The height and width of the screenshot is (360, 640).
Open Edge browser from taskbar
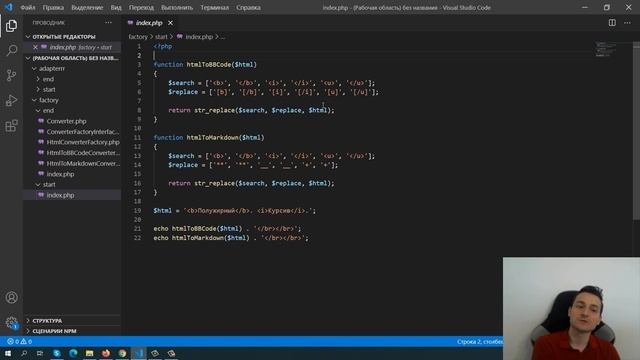pos(73,353)
